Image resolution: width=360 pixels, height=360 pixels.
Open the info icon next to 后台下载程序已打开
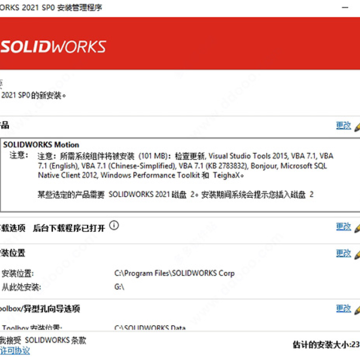click(114, 226)
